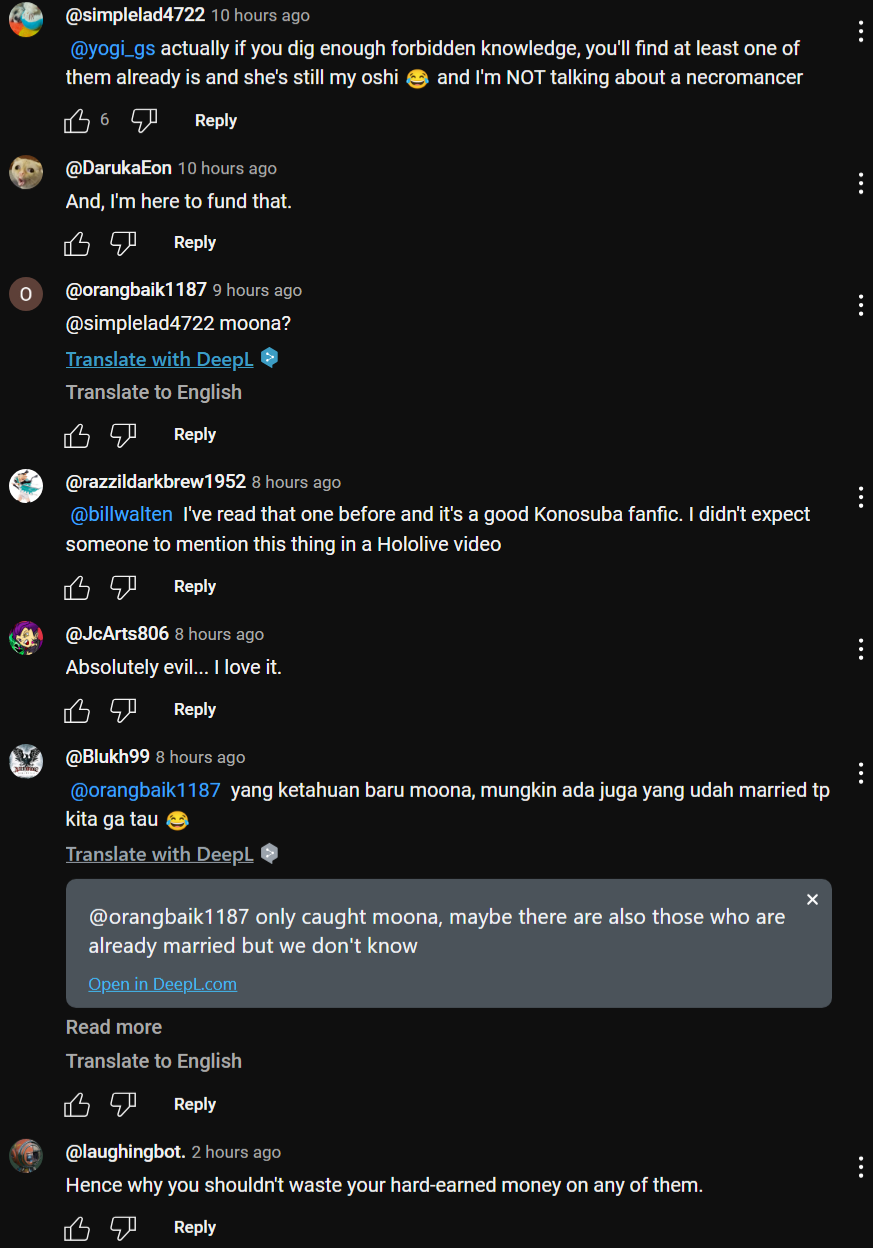Like @DarukaEon's comment
873x1248 pixels.
click(x=77, y=243)
